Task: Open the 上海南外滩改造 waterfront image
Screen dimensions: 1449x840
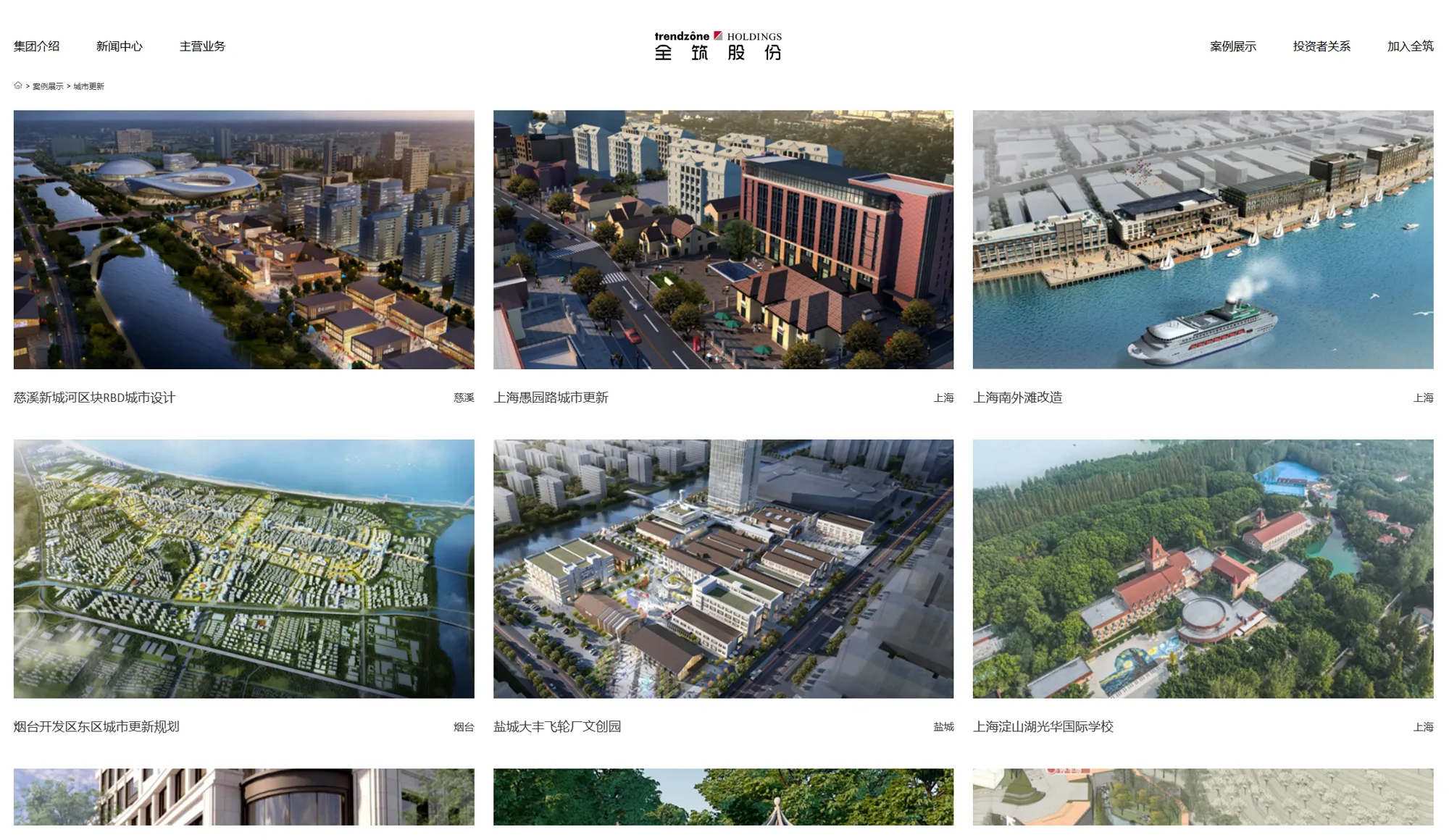Action: (x=1203, y=240)
